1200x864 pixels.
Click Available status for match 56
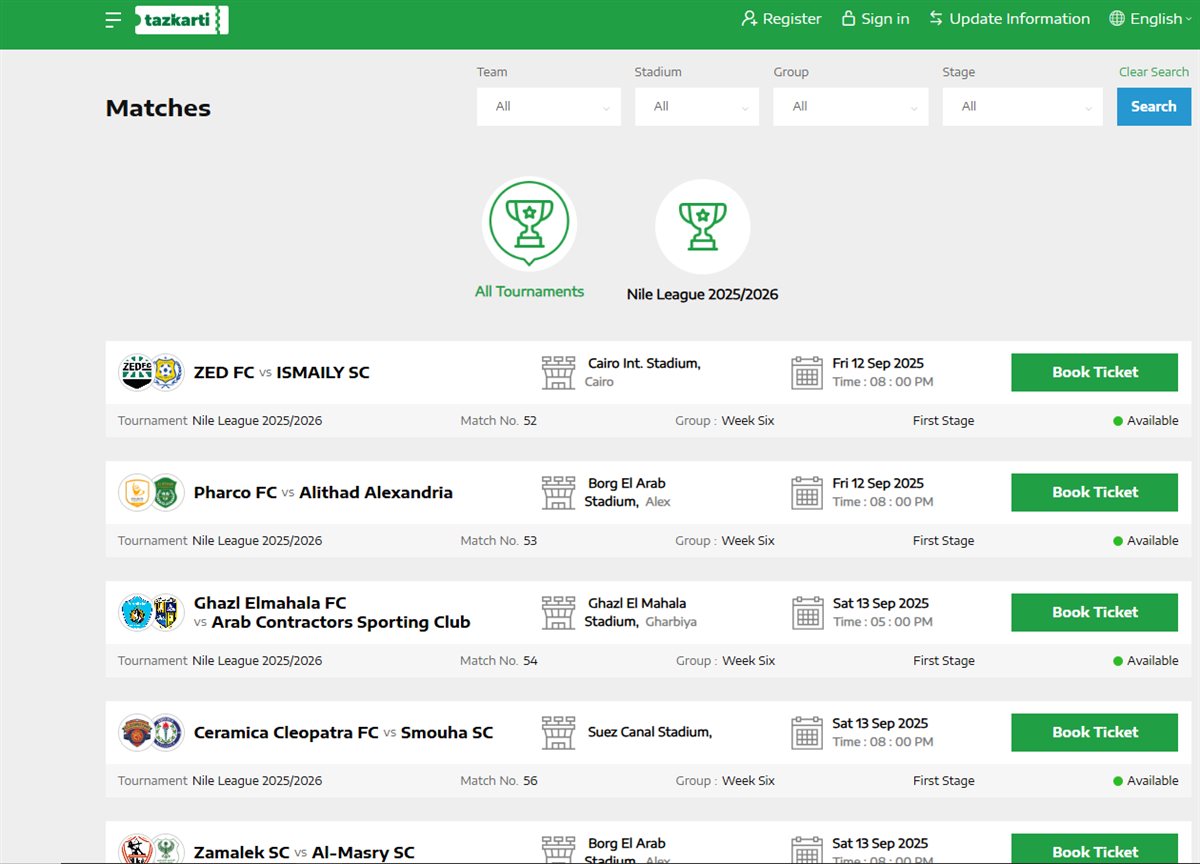coord(1146,781)
